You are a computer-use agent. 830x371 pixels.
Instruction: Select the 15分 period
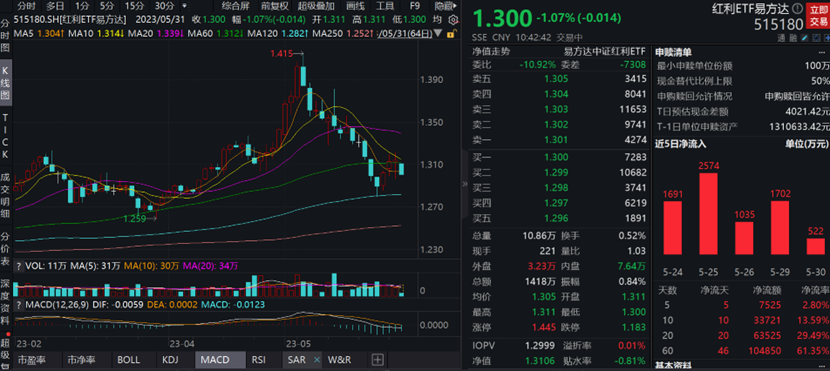point(134,6)
